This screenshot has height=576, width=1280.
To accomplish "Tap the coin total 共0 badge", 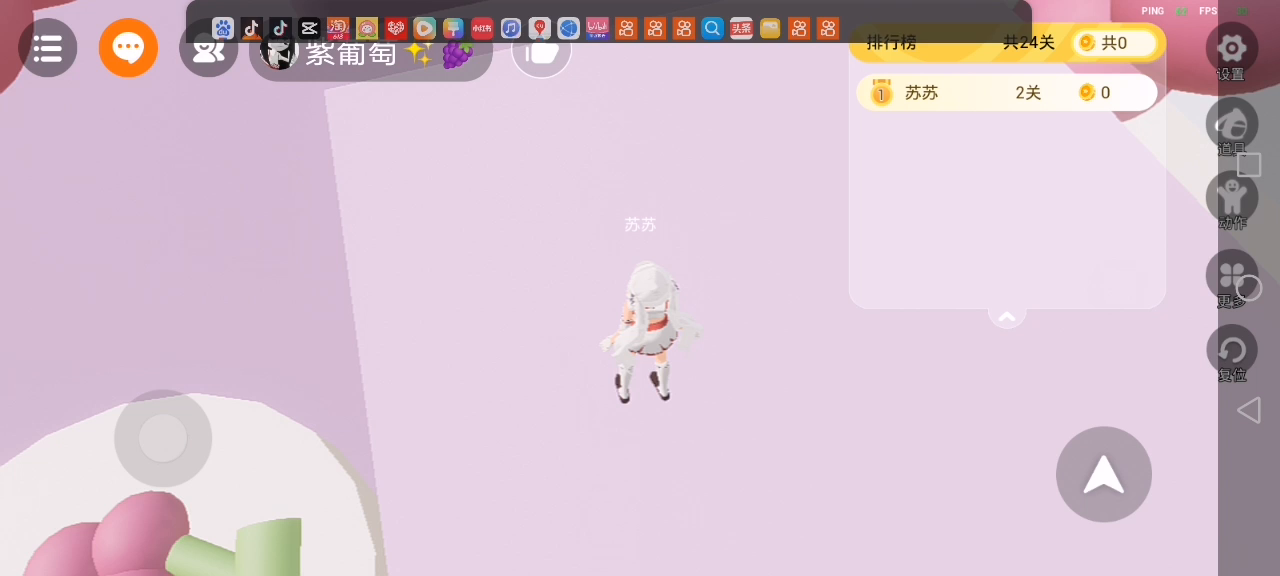I will click(1114, 43).
